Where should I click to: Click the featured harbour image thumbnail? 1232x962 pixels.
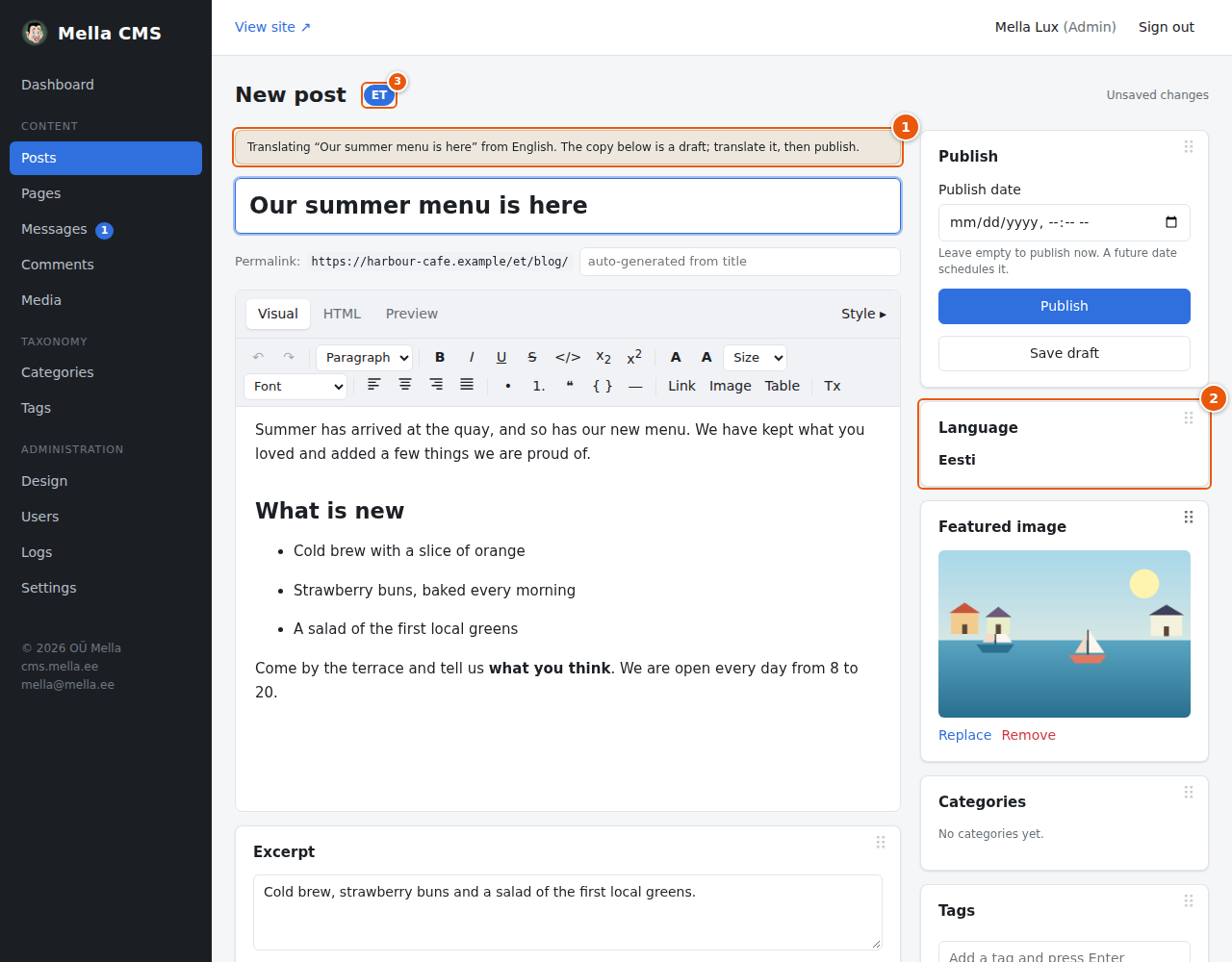point(1065,634)
